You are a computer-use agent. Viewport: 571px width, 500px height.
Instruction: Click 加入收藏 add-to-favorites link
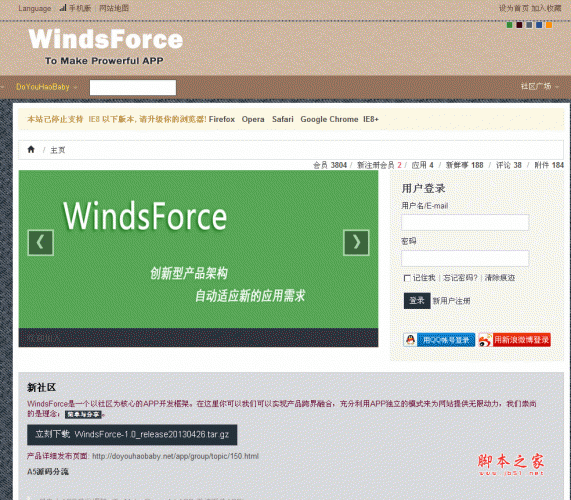(546, 8)
